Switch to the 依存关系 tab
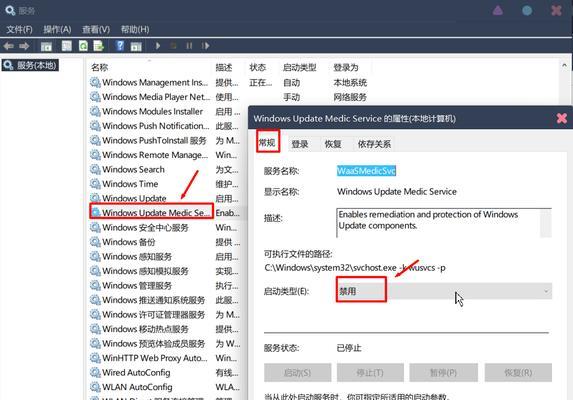Screen dimensions: 573x400 pos(374,144)
